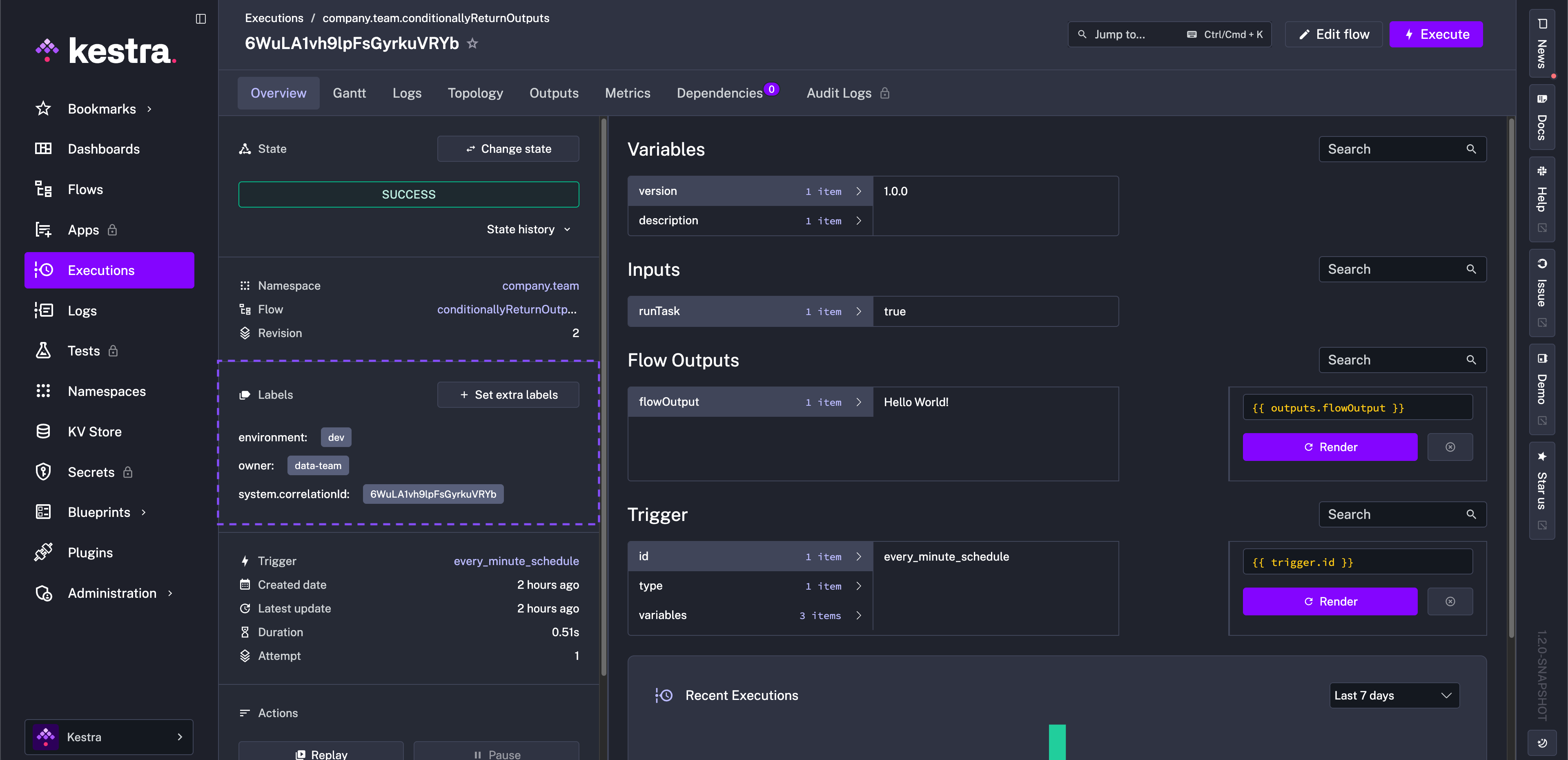Viewport: 1568px width, 760px height.
Task: Open the Namespaces grid icon
Action: [43, 391]
